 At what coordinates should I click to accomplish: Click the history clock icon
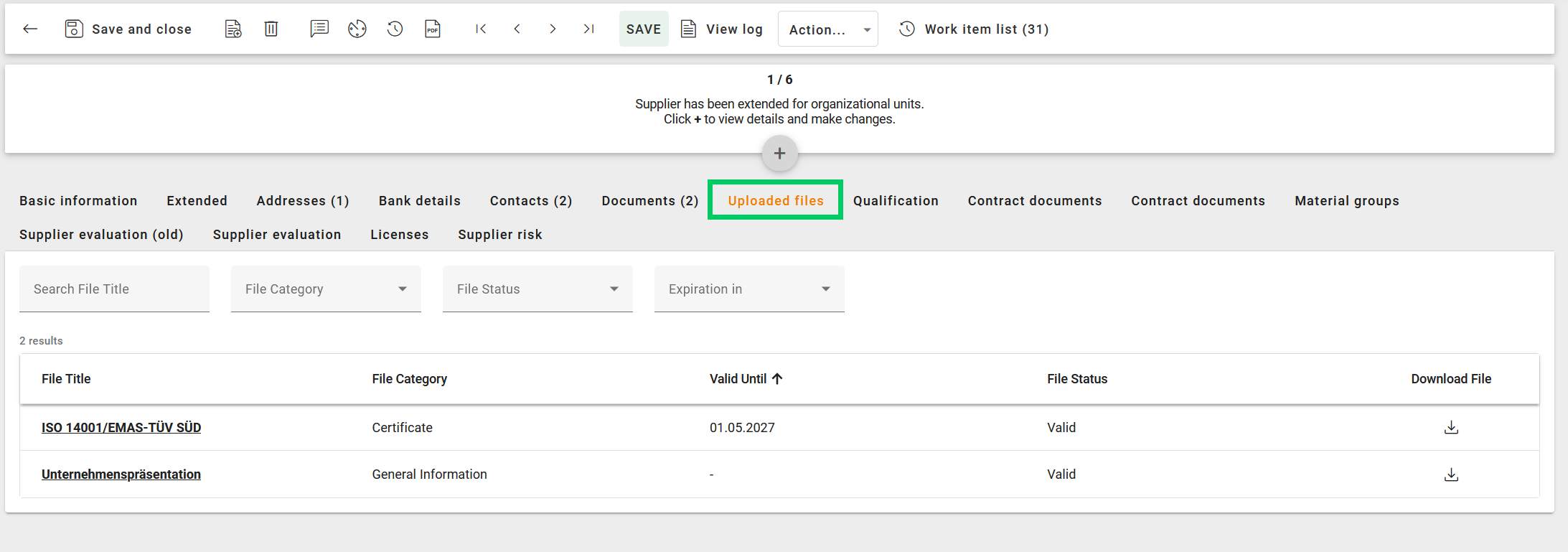395,29
